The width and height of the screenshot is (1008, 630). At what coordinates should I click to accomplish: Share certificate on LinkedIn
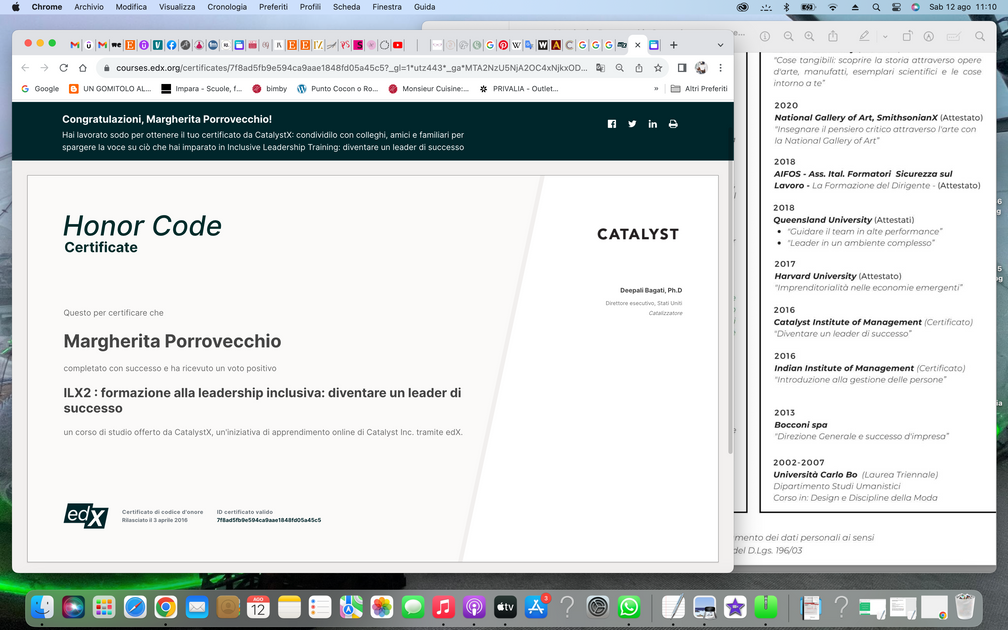pyautogui.click(x=652, y=124)
